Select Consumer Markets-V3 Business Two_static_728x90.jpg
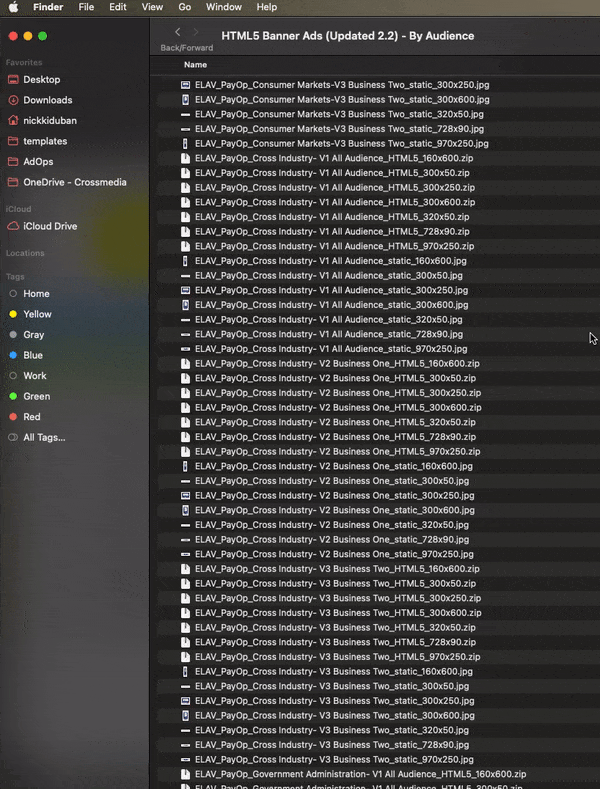 tap(339, 129)
